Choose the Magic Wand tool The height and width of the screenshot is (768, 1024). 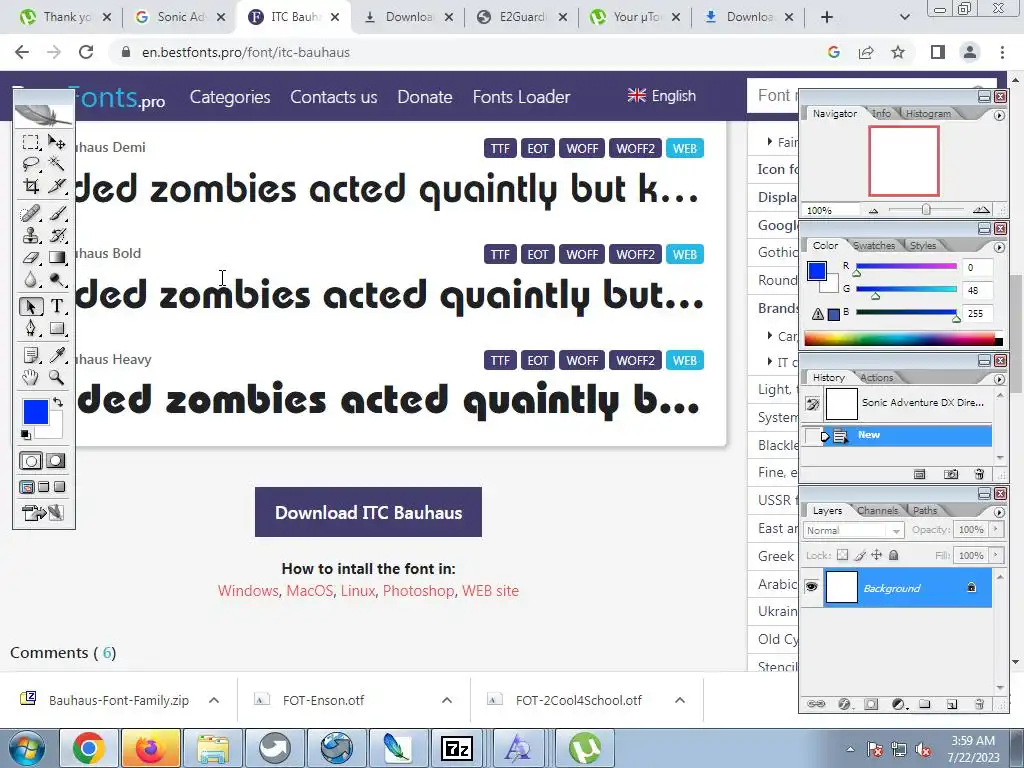tap(57, 164)
